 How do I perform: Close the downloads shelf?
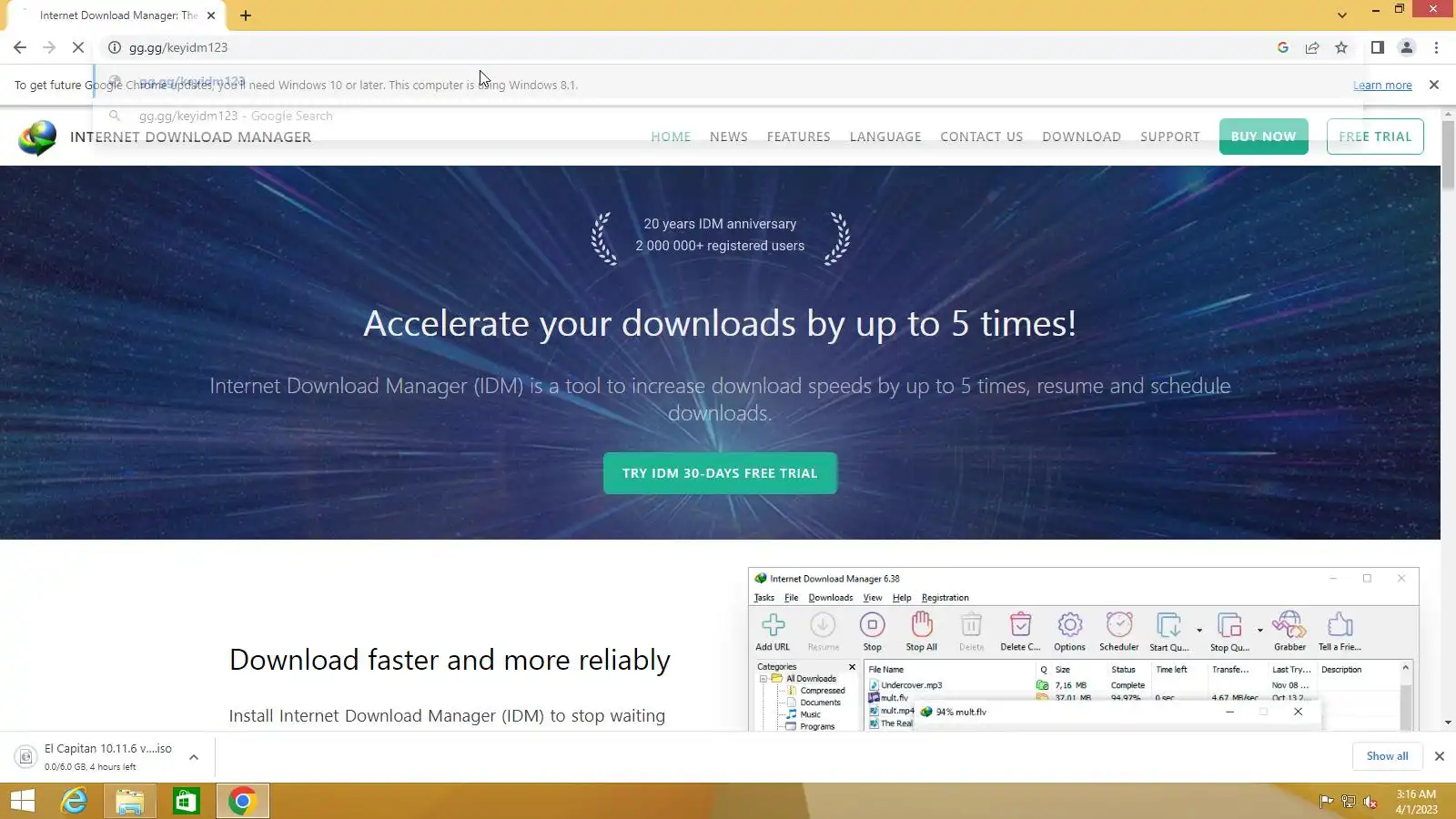click(1440, 756)
